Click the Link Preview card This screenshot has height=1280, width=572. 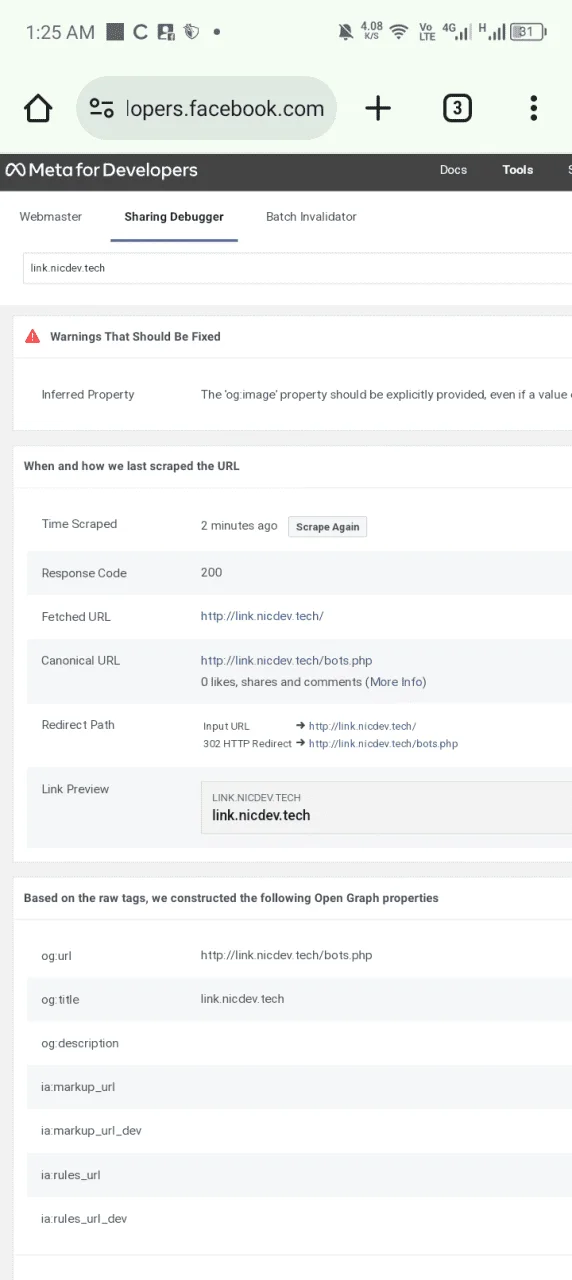point(386,807)
